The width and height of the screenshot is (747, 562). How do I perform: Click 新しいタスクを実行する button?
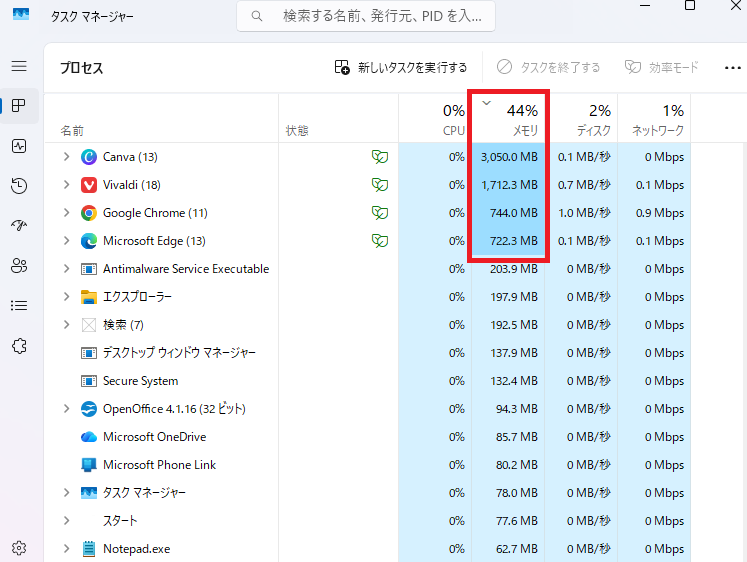coord(400,67)
